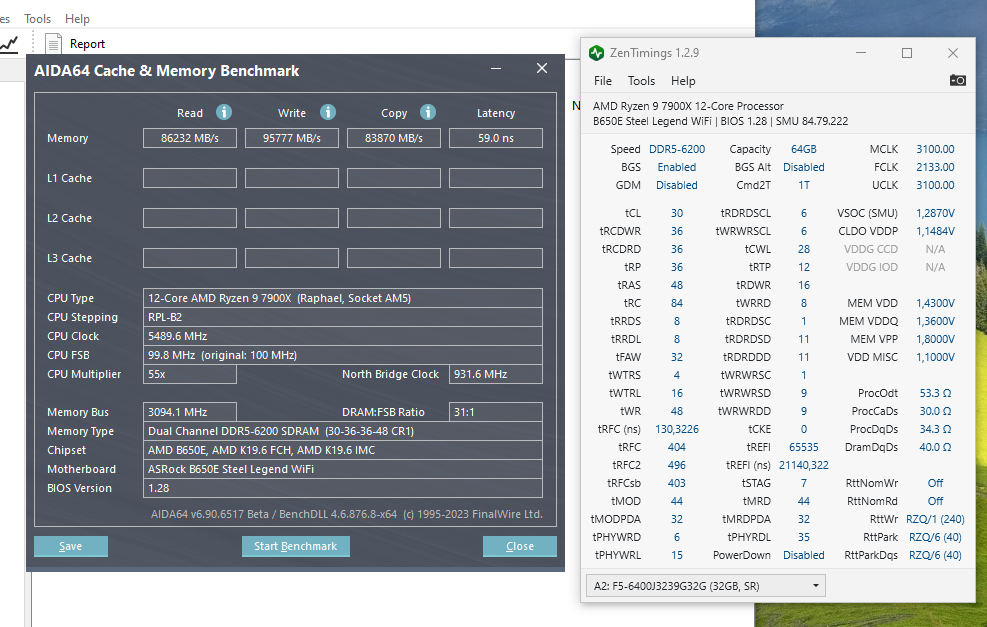Open the ZenTimings Help menu
The height and width of the screenshot is (627, 987).
683,81
